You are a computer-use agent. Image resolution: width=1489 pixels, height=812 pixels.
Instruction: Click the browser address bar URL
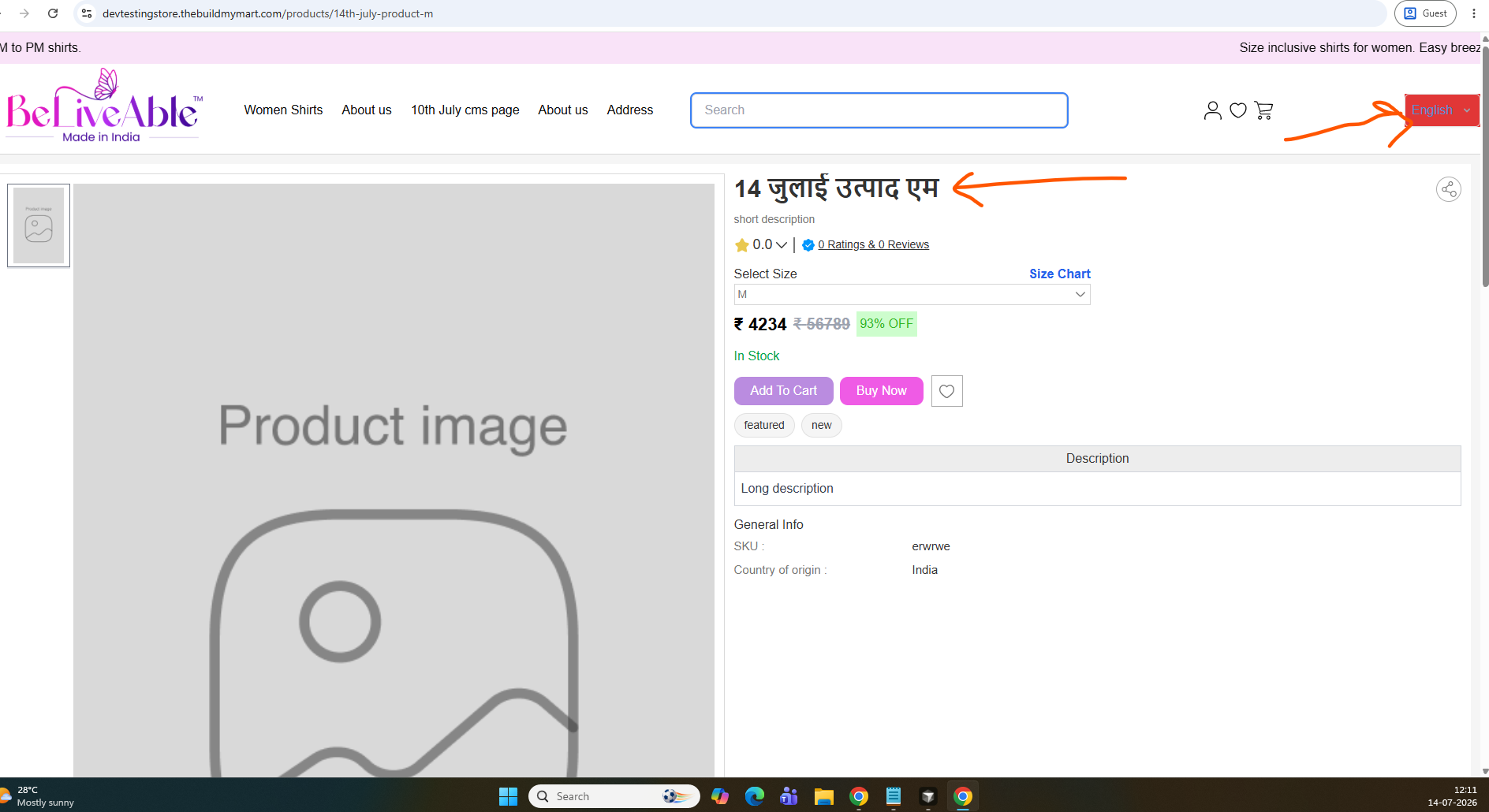pos(268,13)
